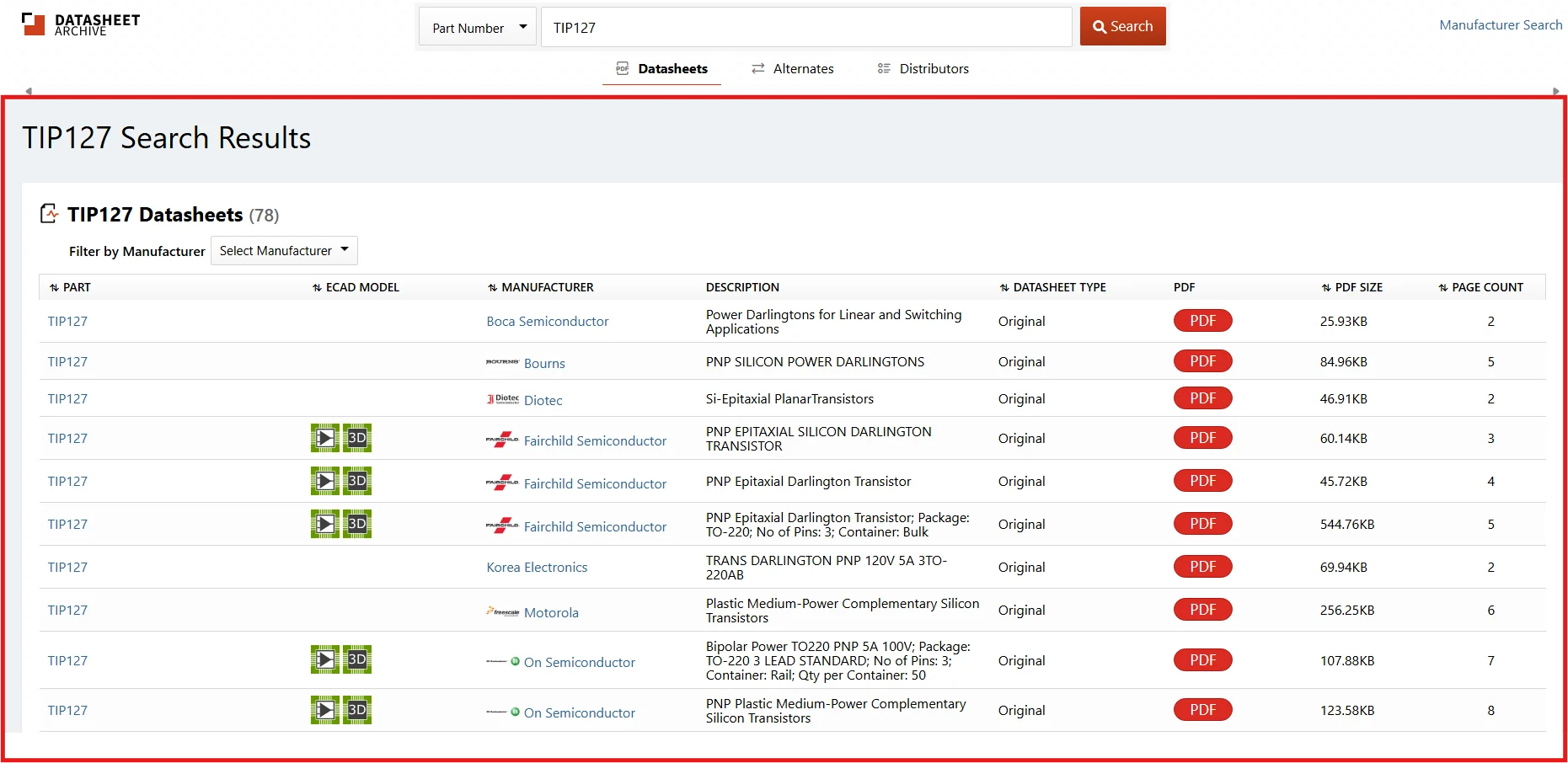Sort the table by PAGE COUNT column
Image resolution: width=1568 pixels, height=763 pixels.
pos(1480,287)
